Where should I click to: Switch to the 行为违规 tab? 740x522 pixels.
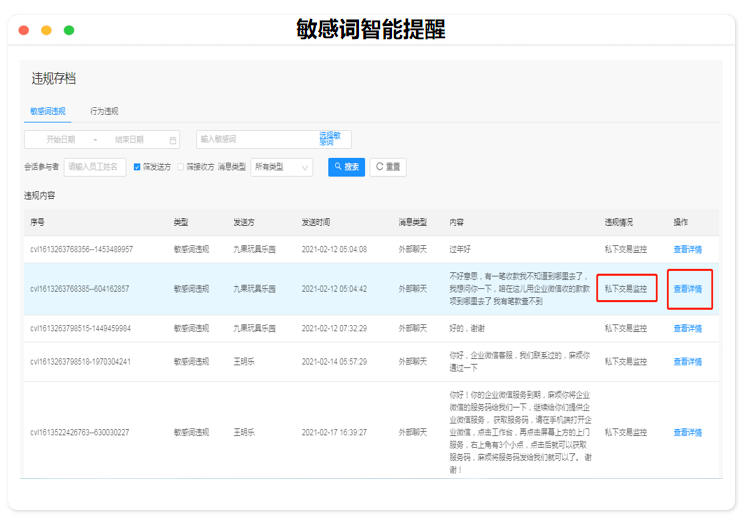[x=104, y=111]
